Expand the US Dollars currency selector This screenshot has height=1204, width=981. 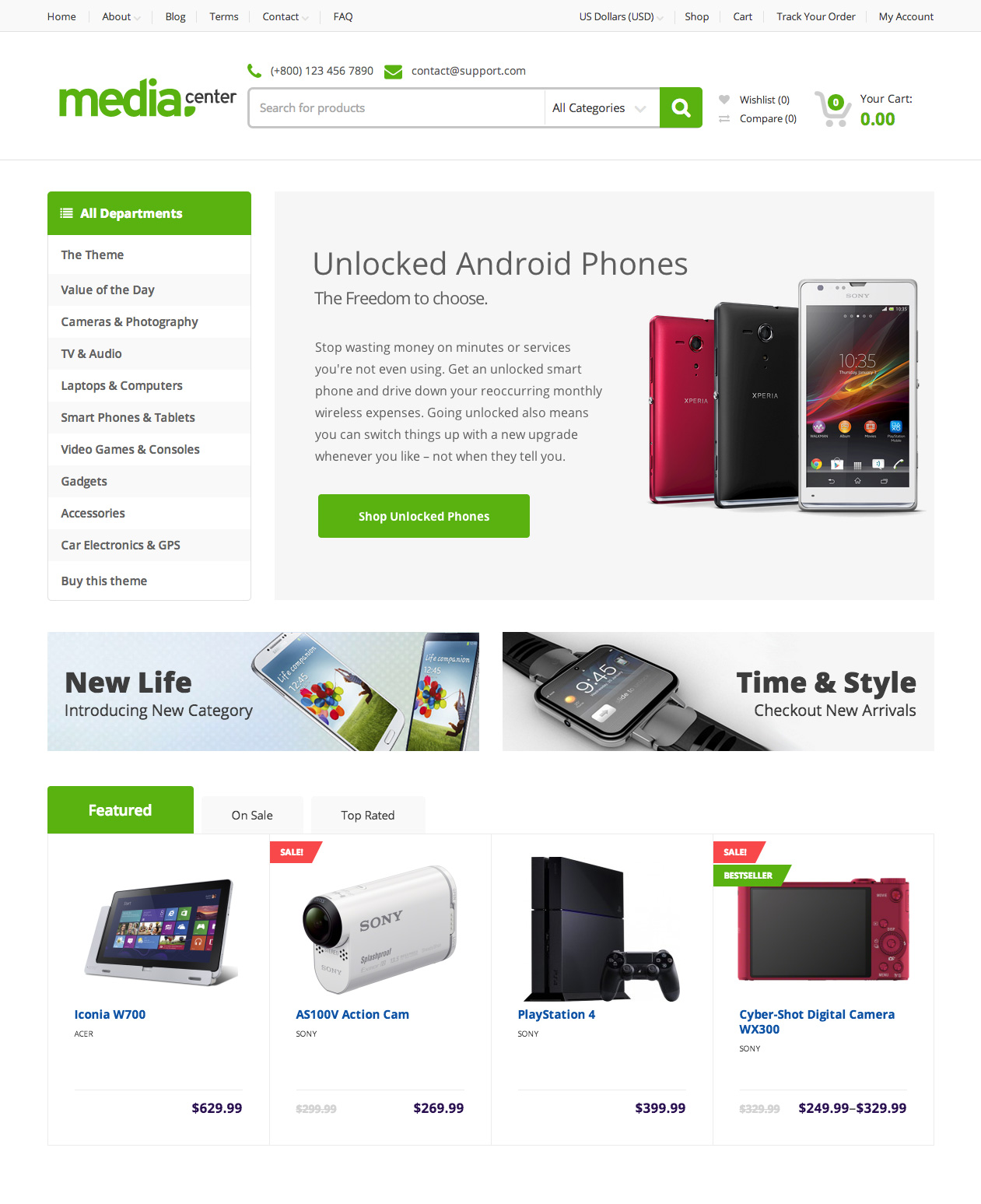click(621, 16)
